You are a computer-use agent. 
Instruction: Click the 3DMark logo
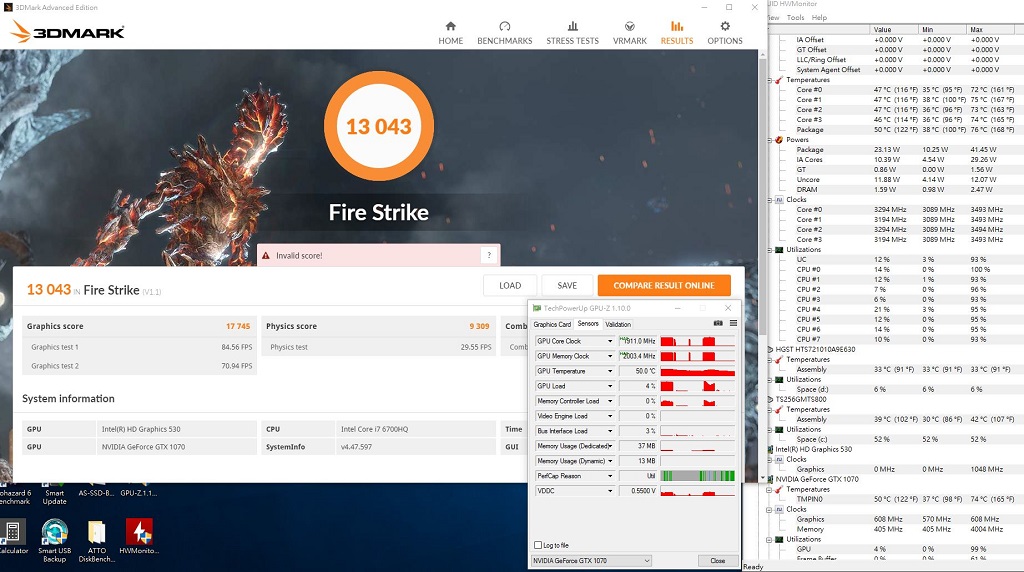click(x=67, y=31)
